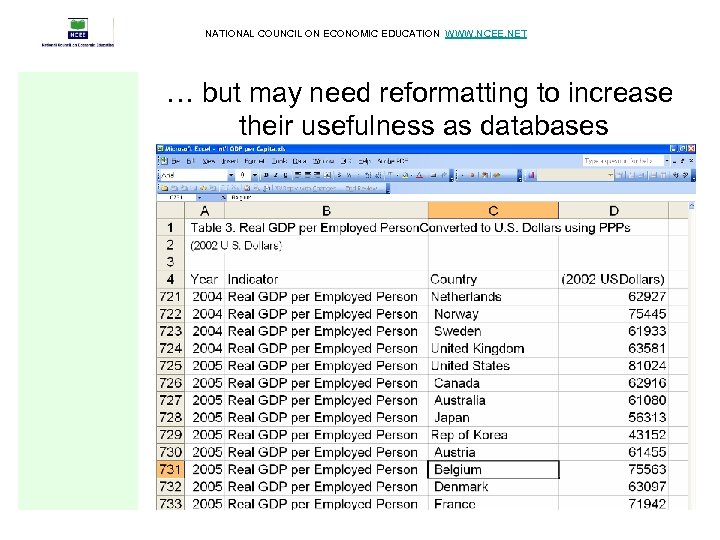Click the cell containing Netherlands
The height and width of the screenshot is (540, 720).
pos(493,297)
